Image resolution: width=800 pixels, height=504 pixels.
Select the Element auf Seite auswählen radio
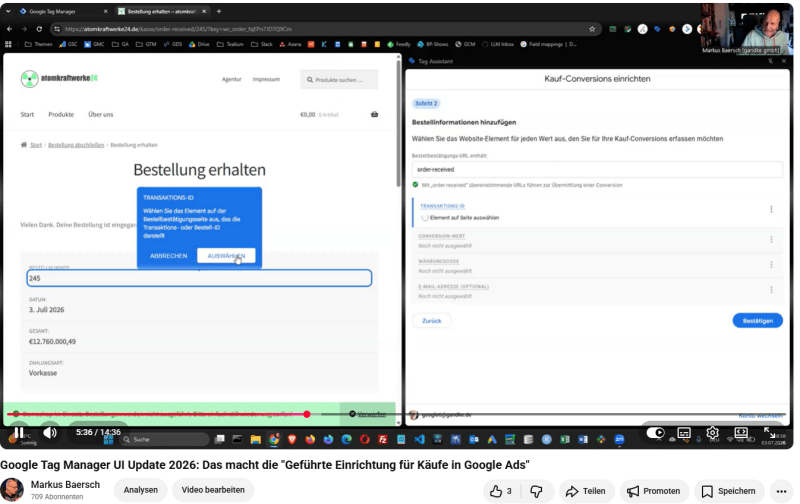[424, 217]
